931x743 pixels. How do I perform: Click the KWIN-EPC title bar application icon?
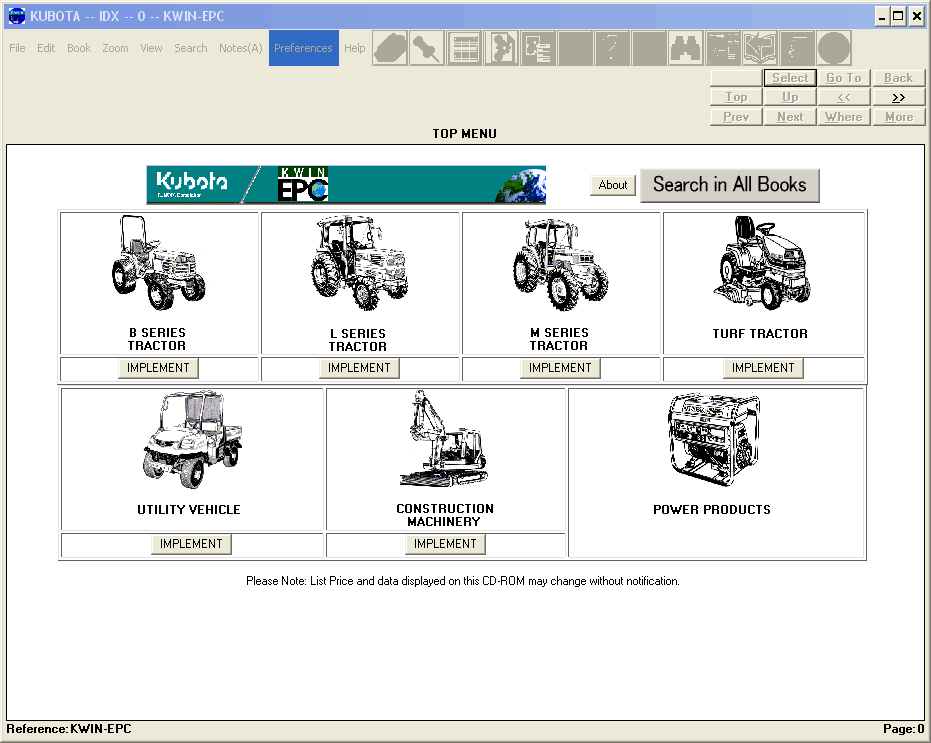[x=17, y=16]
